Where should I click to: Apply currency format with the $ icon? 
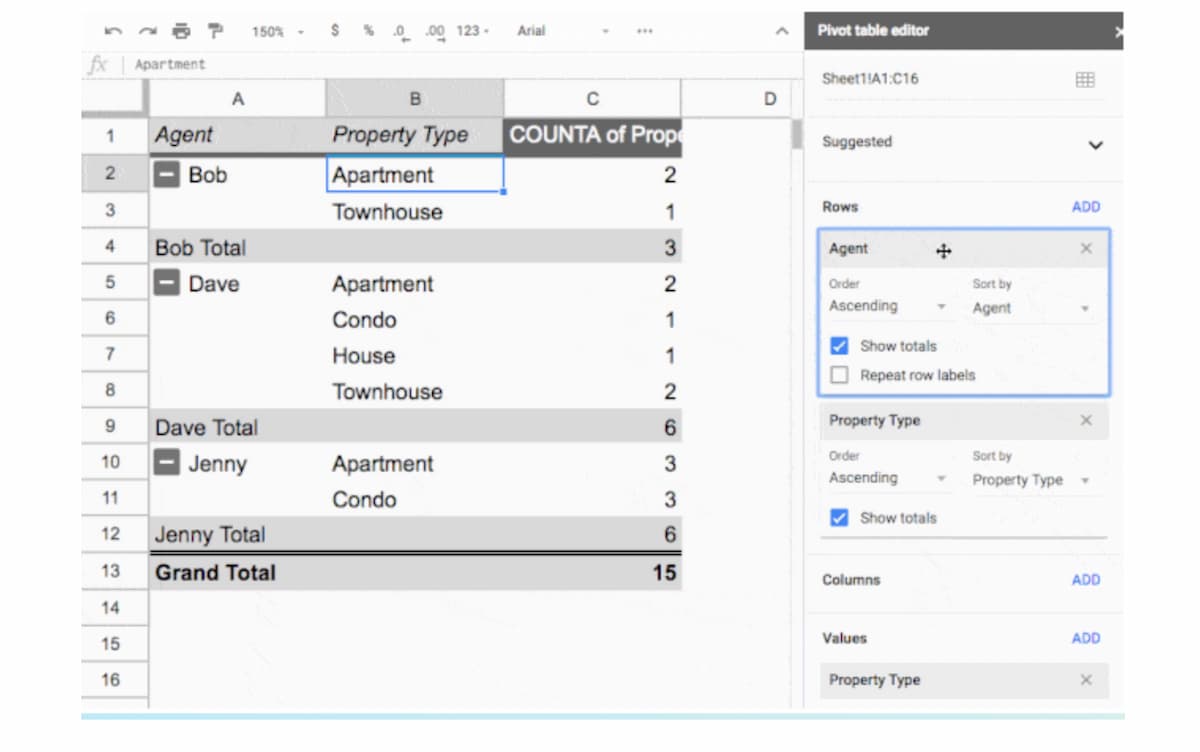[334, 31]
